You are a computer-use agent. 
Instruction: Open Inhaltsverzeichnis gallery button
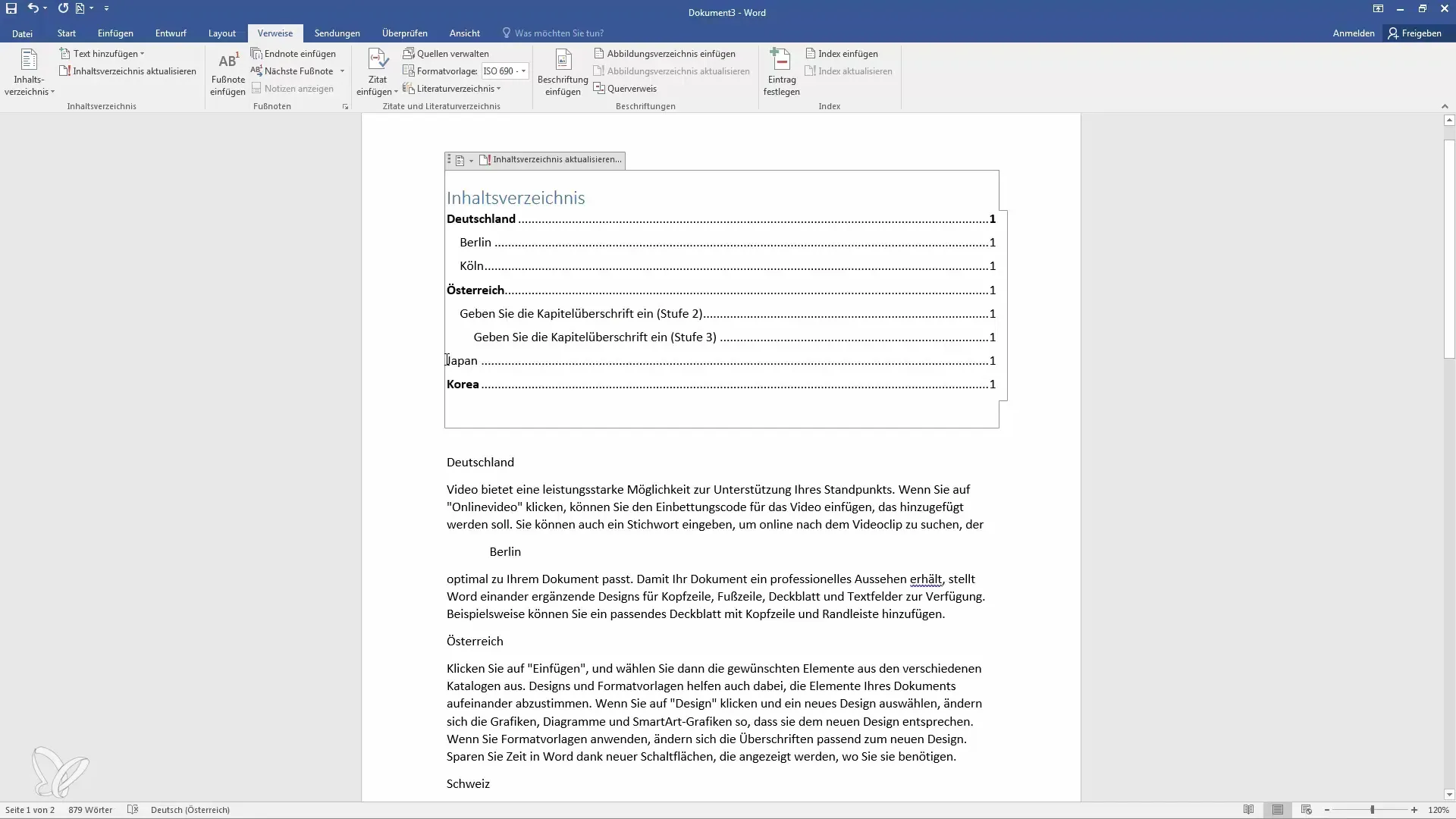(29, 74)
